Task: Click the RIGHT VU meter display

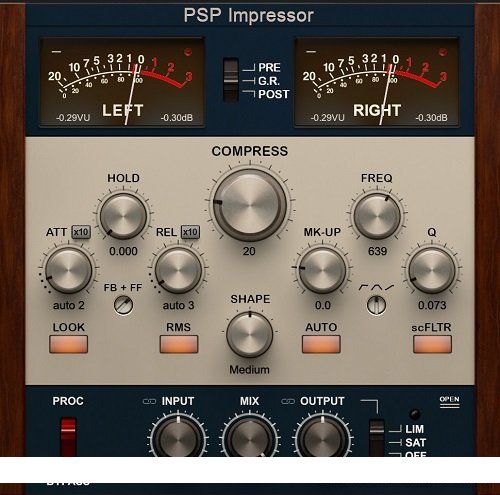Action: pyautogui.click(x=377, y=82)
